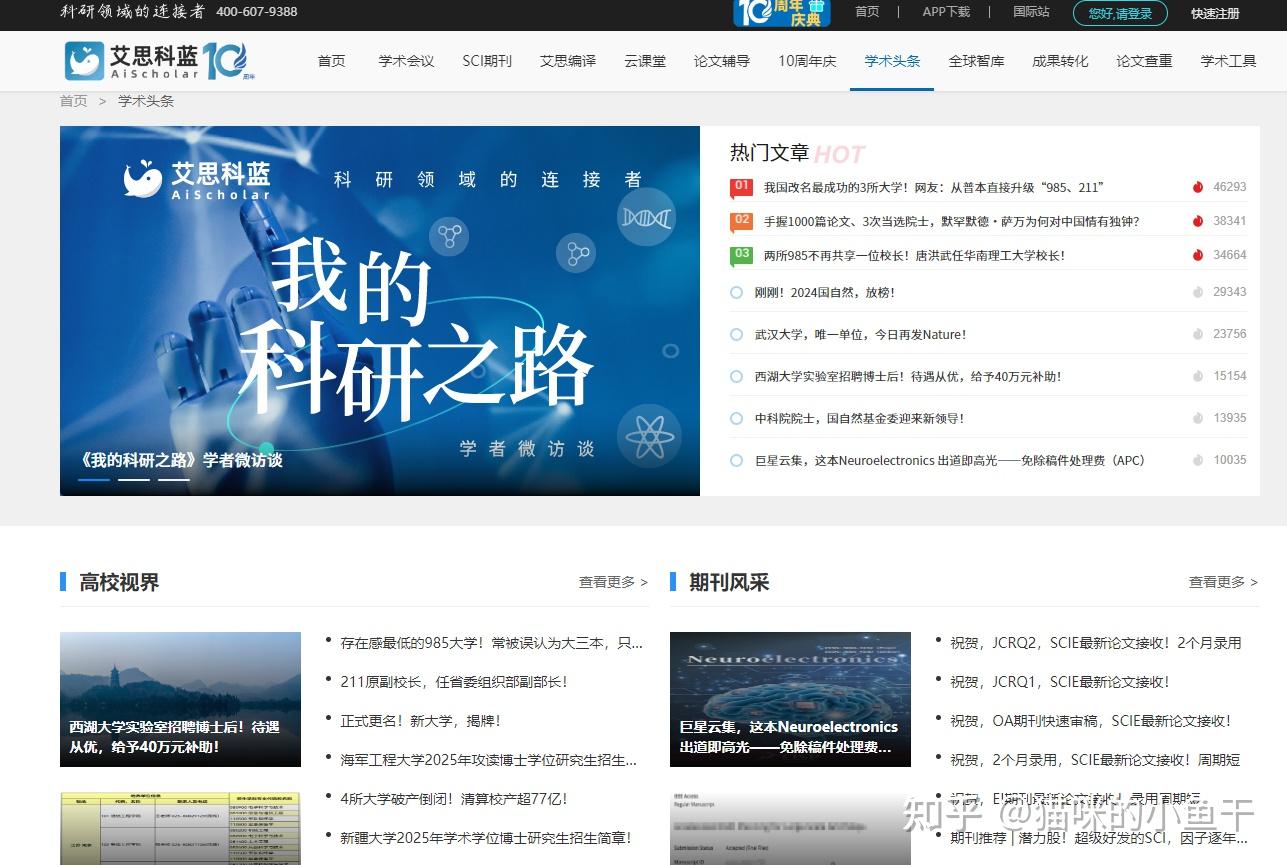This screenshot has height=865, width=1287.
Task: Open article 我国改名最成功的3所大学
Action: coord(933,187)
